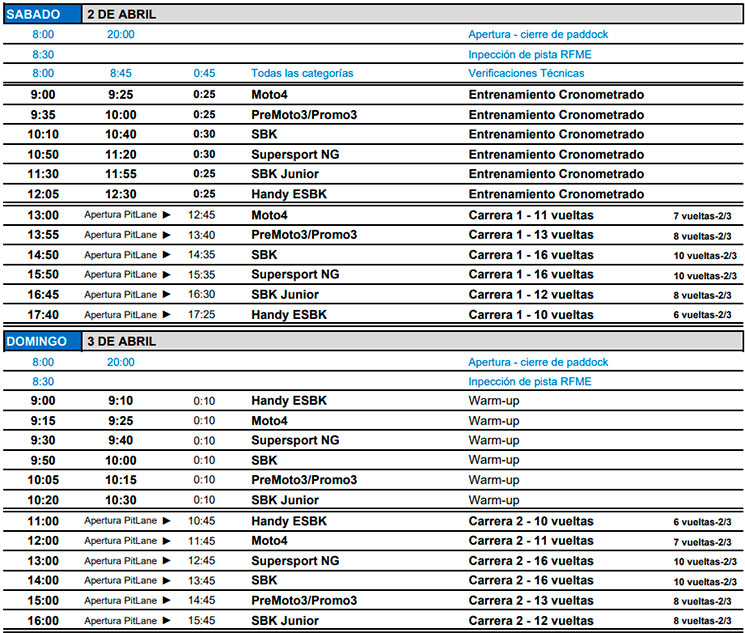745x633 pixels.
Task: Click 'Carrera 2 - 12 vueltas' text
Action: coord(531,621)
